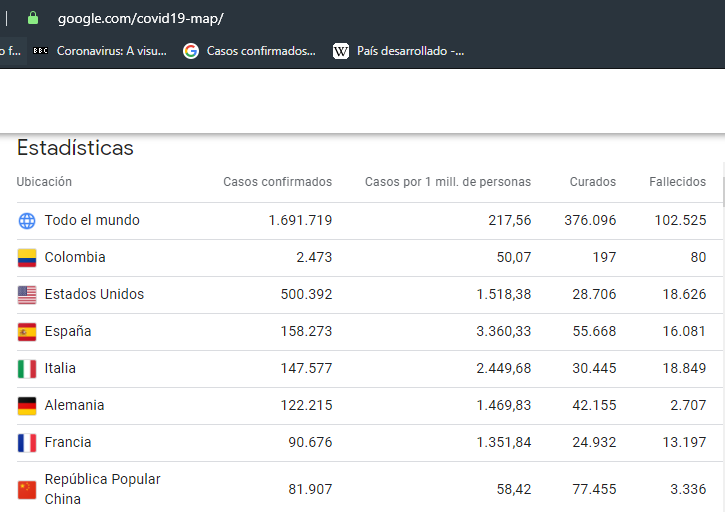Click Alemania deaths value 2.707
Image resolution: width=725 pixels, height=512 pixels.
688,405
